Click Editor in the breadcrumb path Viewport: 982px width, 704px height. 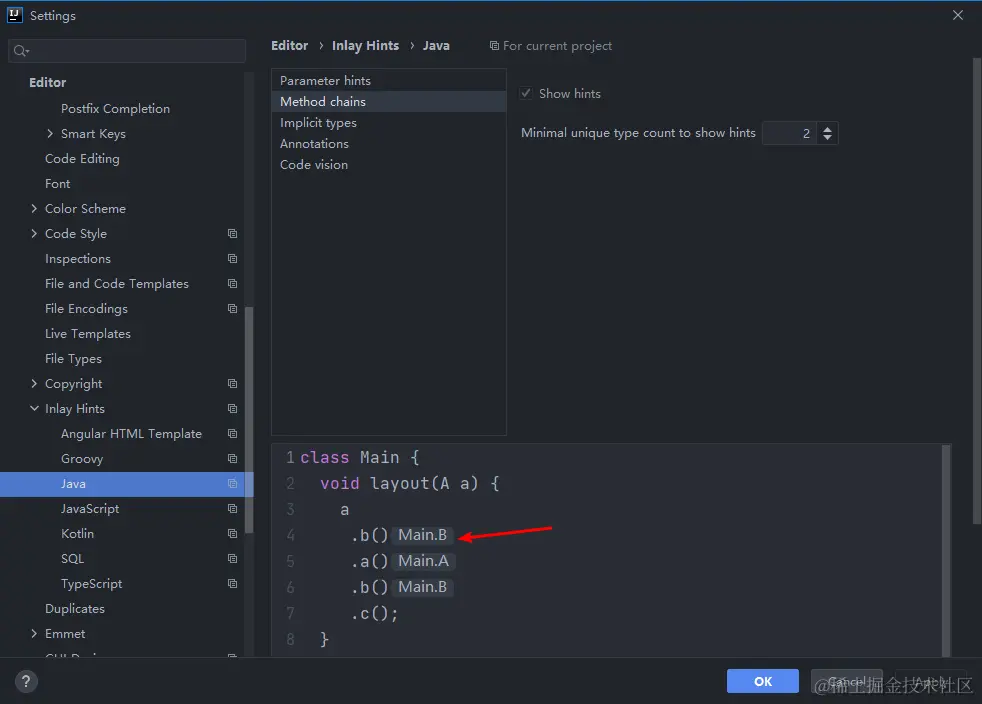289,46
